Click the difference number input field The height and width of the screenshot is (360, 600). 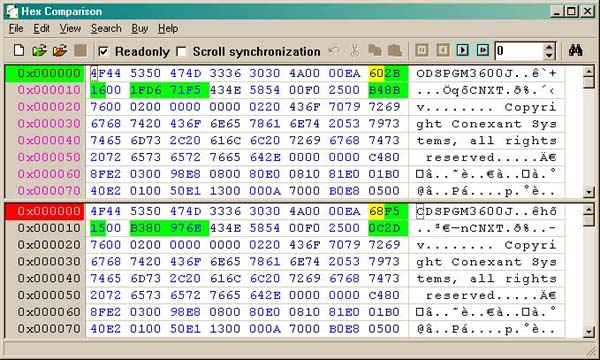click(x=519, y=51)
